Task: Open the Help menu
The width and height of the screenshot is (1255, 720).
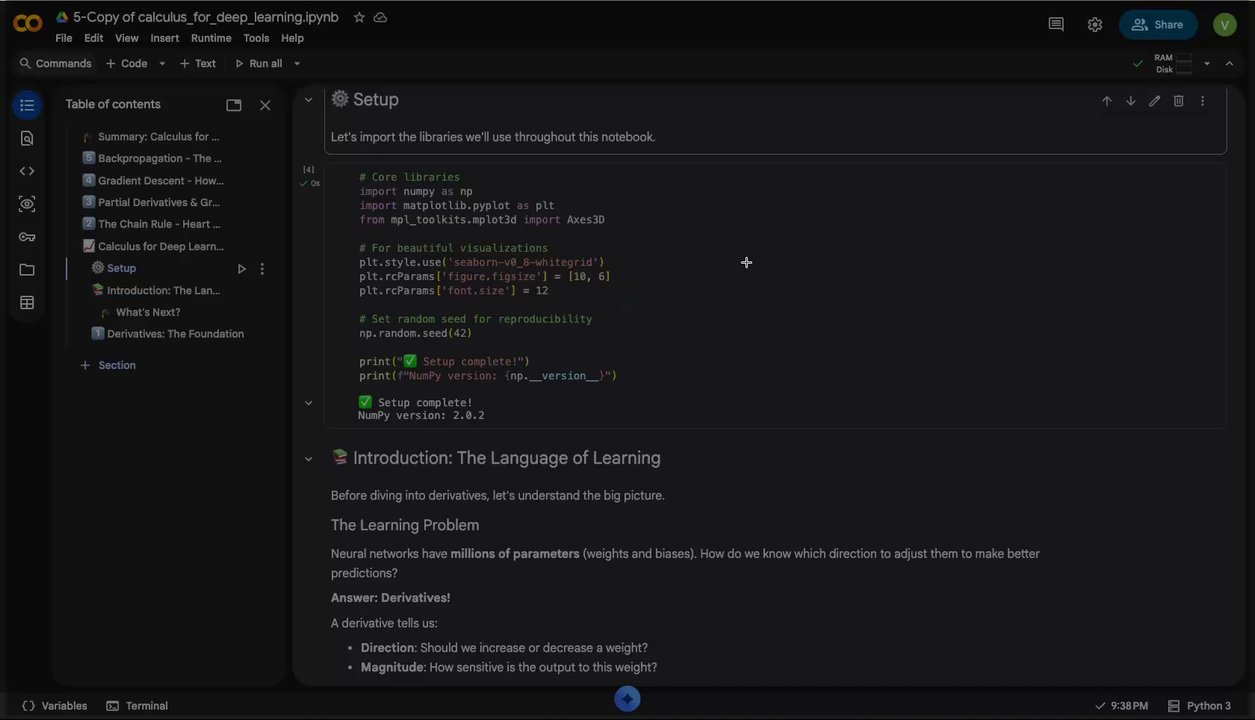Action: pos(292,38)
